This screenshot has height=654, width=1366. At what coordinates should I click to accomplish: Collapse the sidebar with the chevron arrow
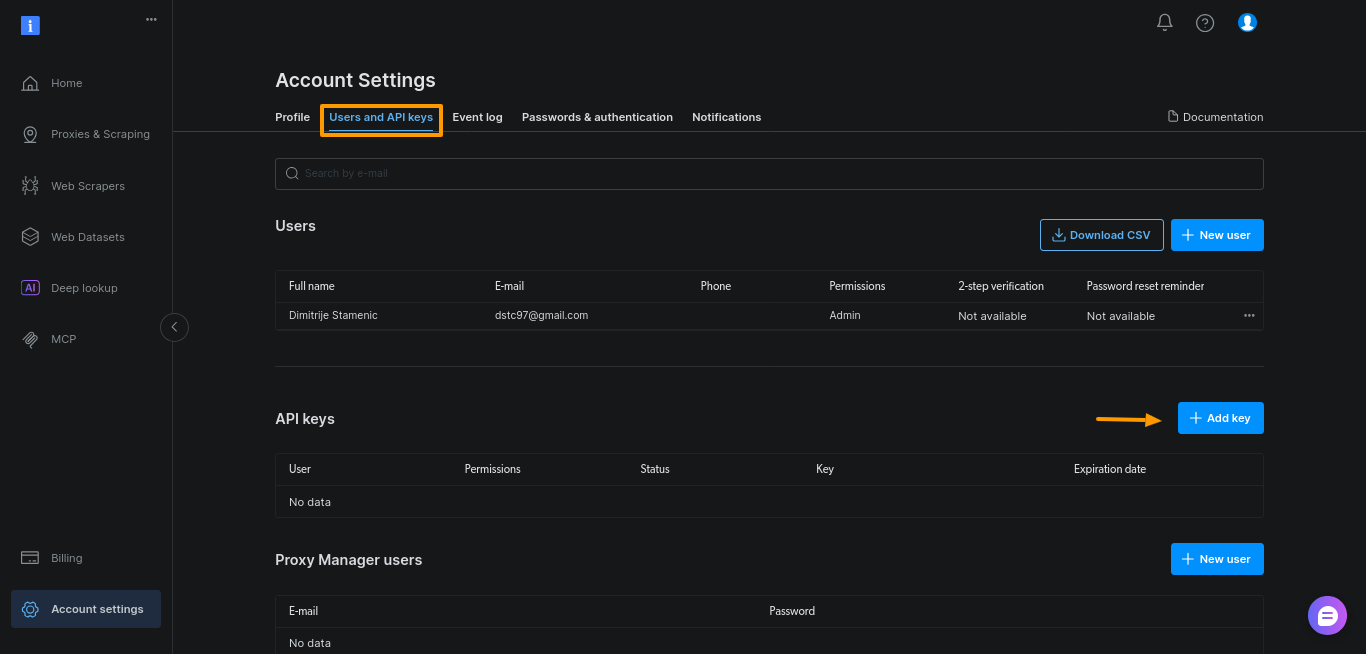pyautogui.click(x=174, y=327)
